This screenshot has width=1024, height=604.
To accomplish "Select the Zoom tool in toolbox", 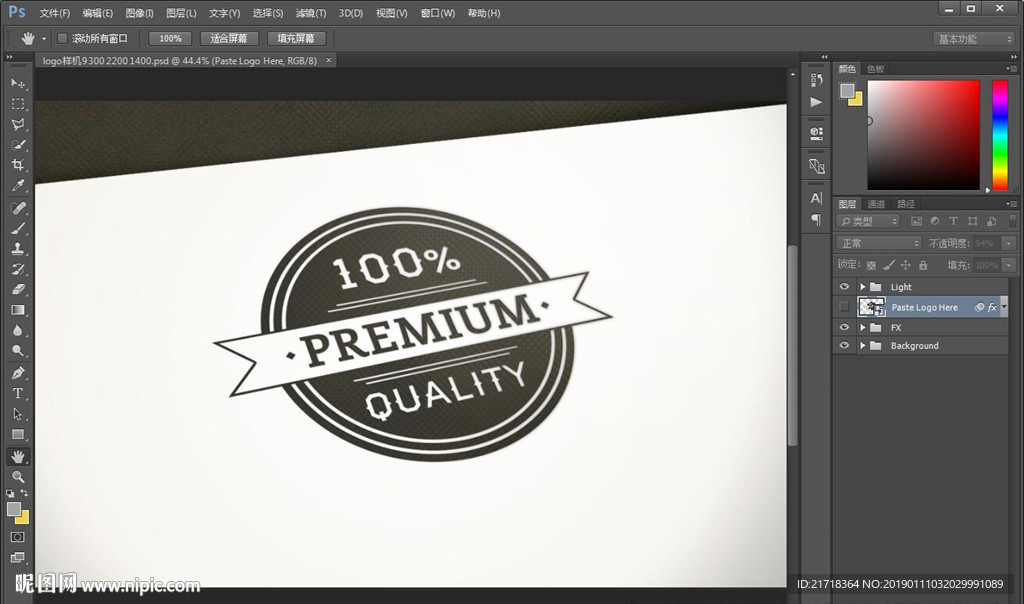I will pos(18,477).
